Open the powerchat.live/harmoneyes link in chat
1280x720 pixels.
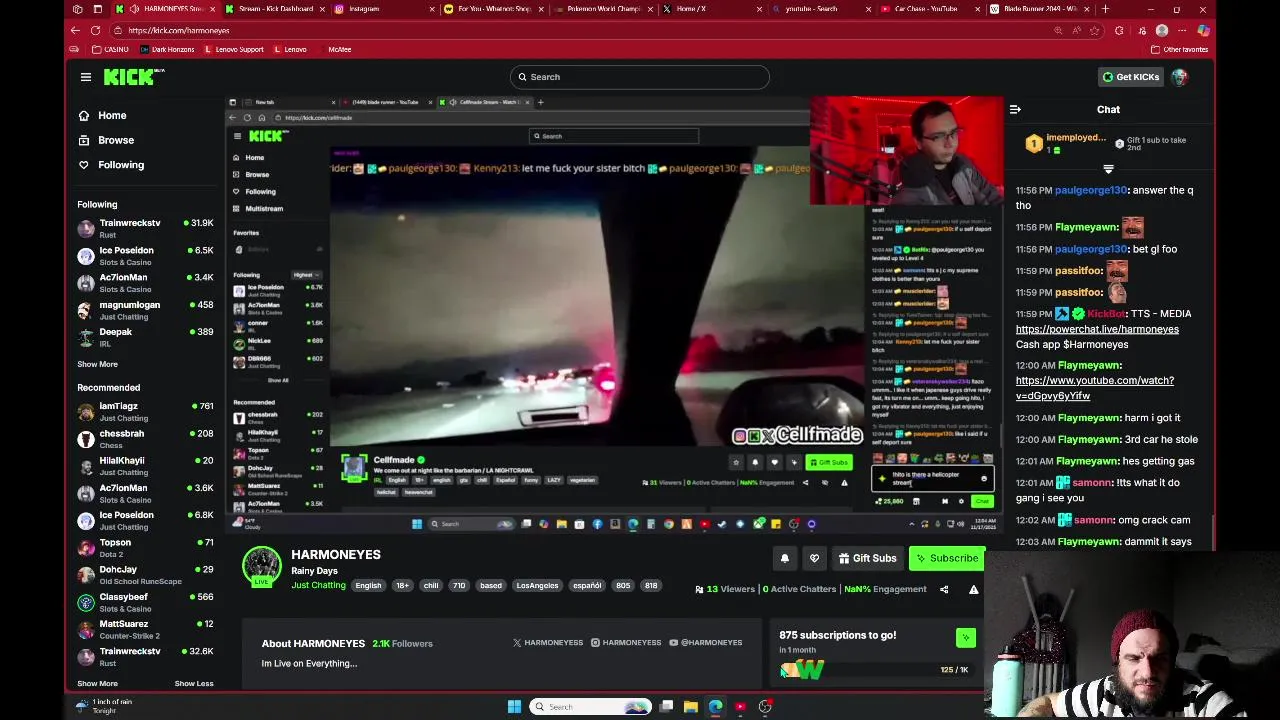coord(1097,329)
